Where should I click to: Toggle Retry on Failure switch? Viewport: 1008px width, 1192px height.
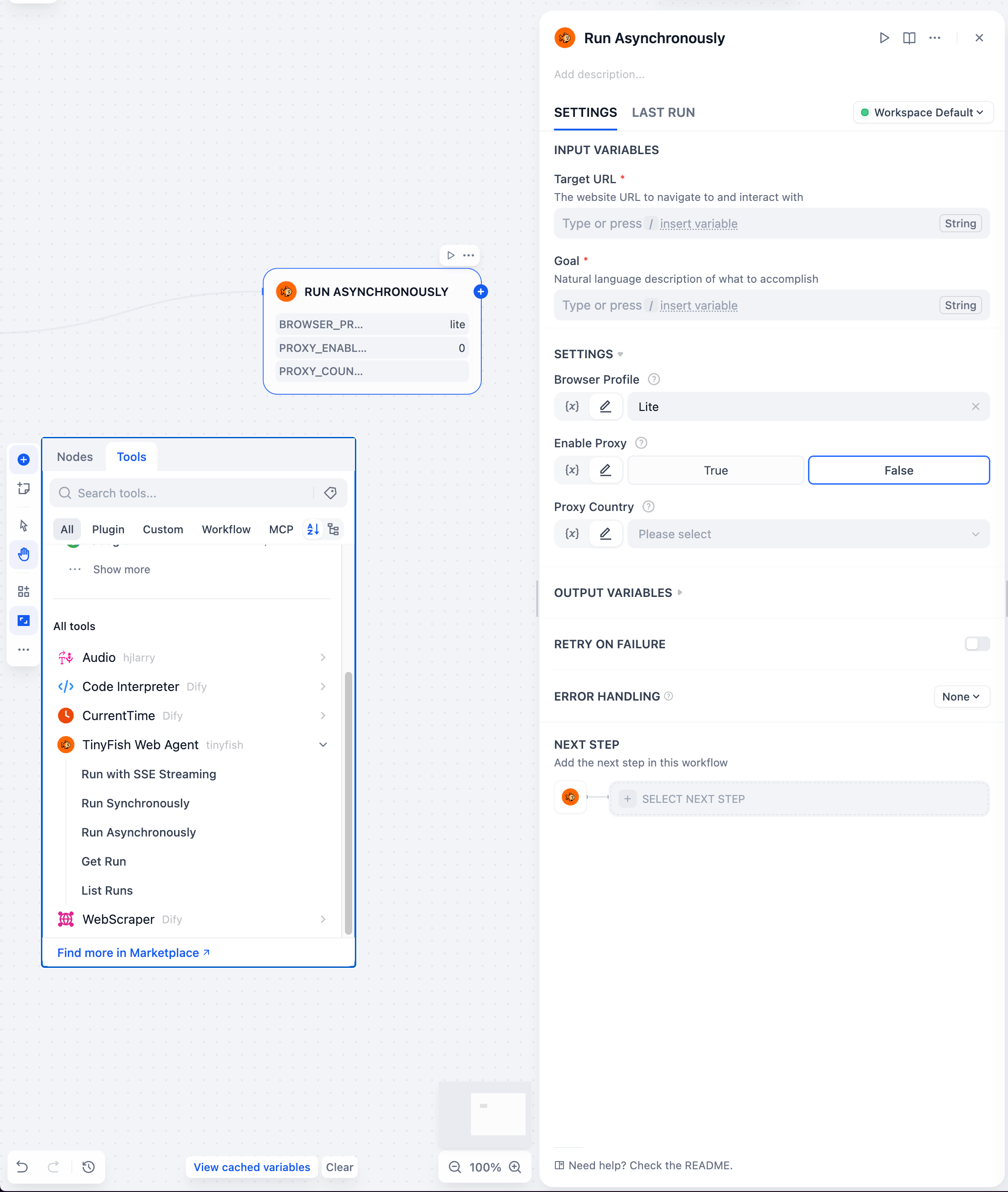(x=977, y=644)
